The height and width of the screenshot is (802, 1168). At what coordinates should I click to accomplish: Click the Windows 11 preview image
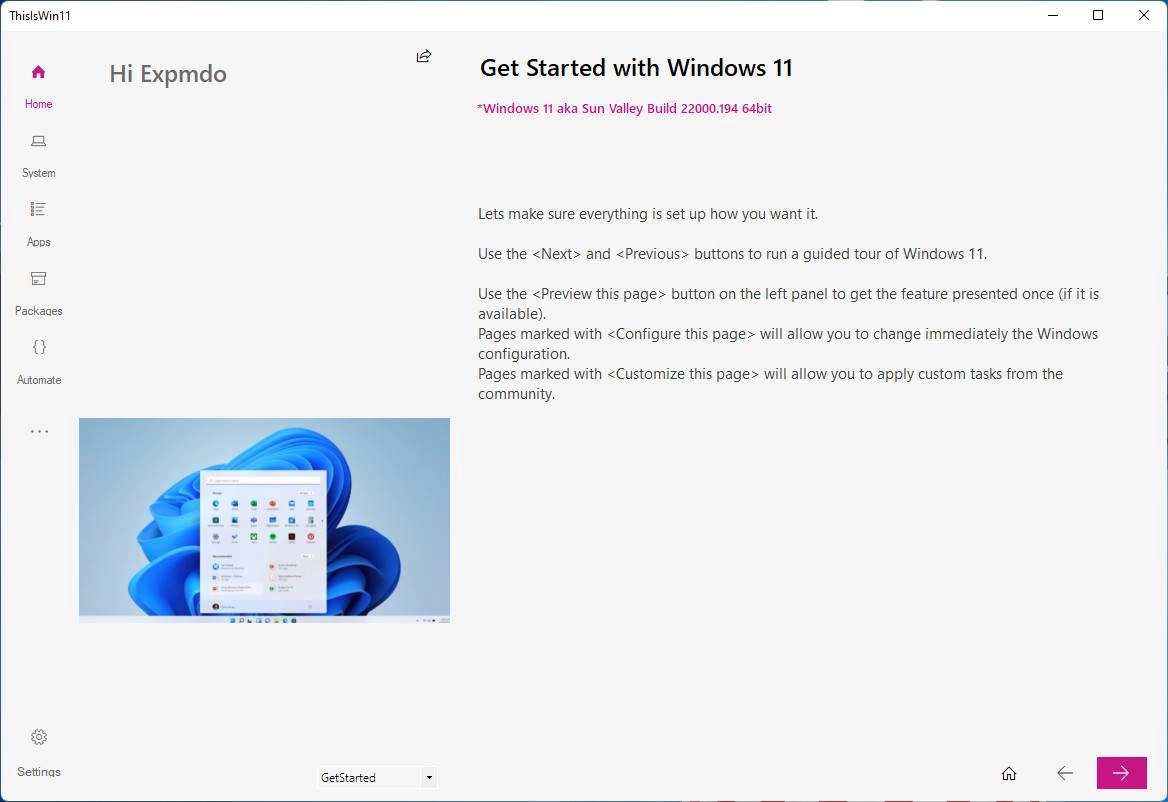coord(264,521)
